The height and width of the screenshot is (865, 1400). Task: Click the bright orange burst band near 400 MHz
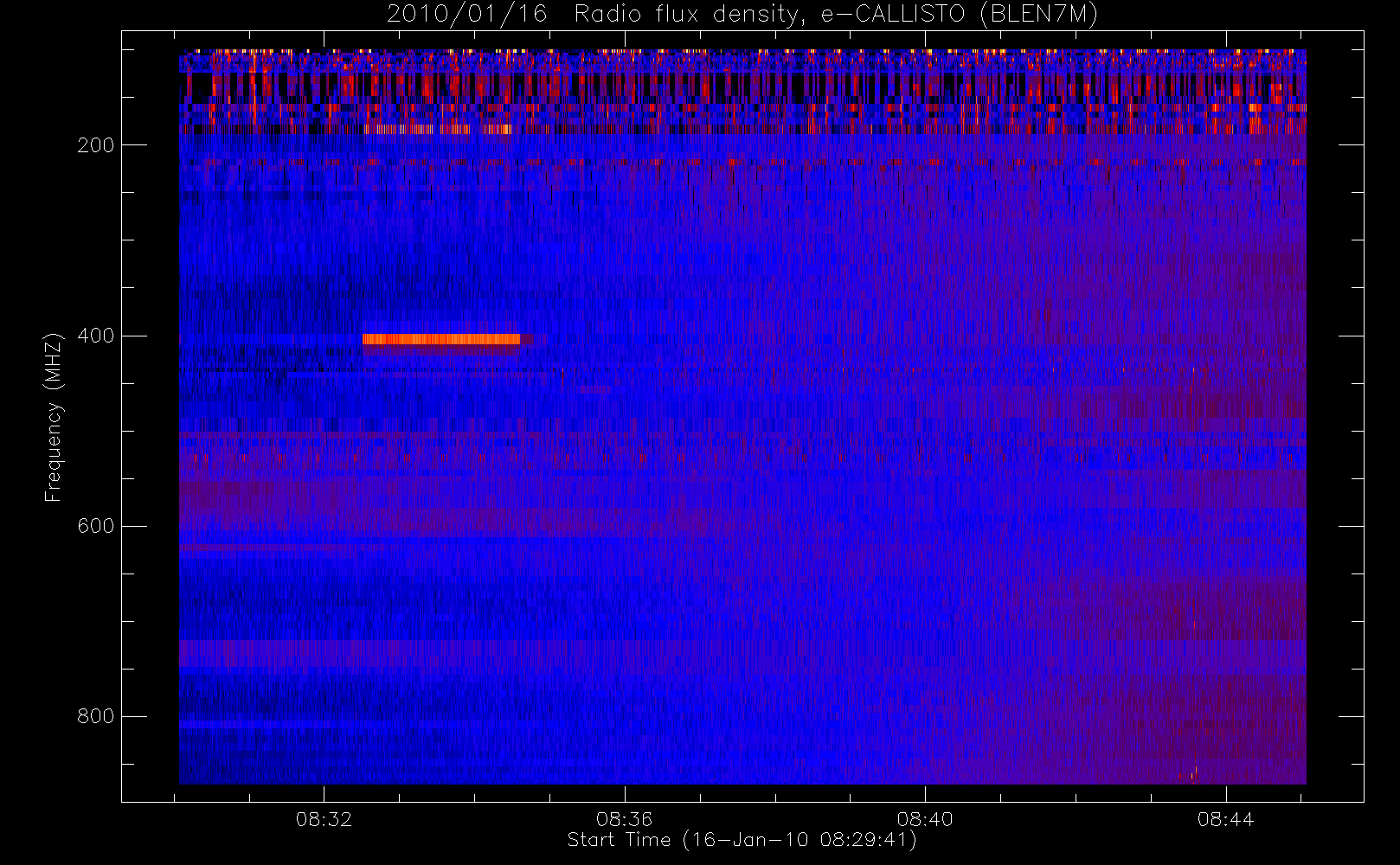click(x=441, y=339)
